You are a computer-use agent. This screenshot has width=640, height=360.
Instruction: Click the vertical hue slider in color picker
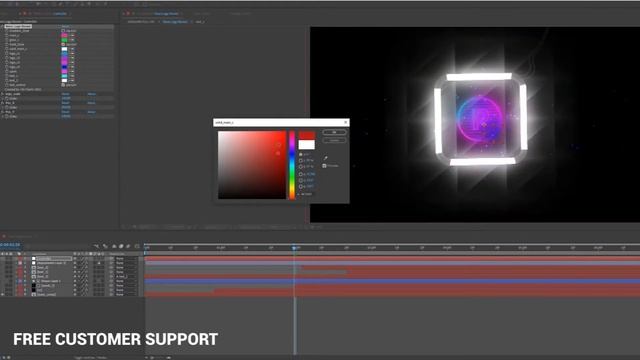(292, 165)
